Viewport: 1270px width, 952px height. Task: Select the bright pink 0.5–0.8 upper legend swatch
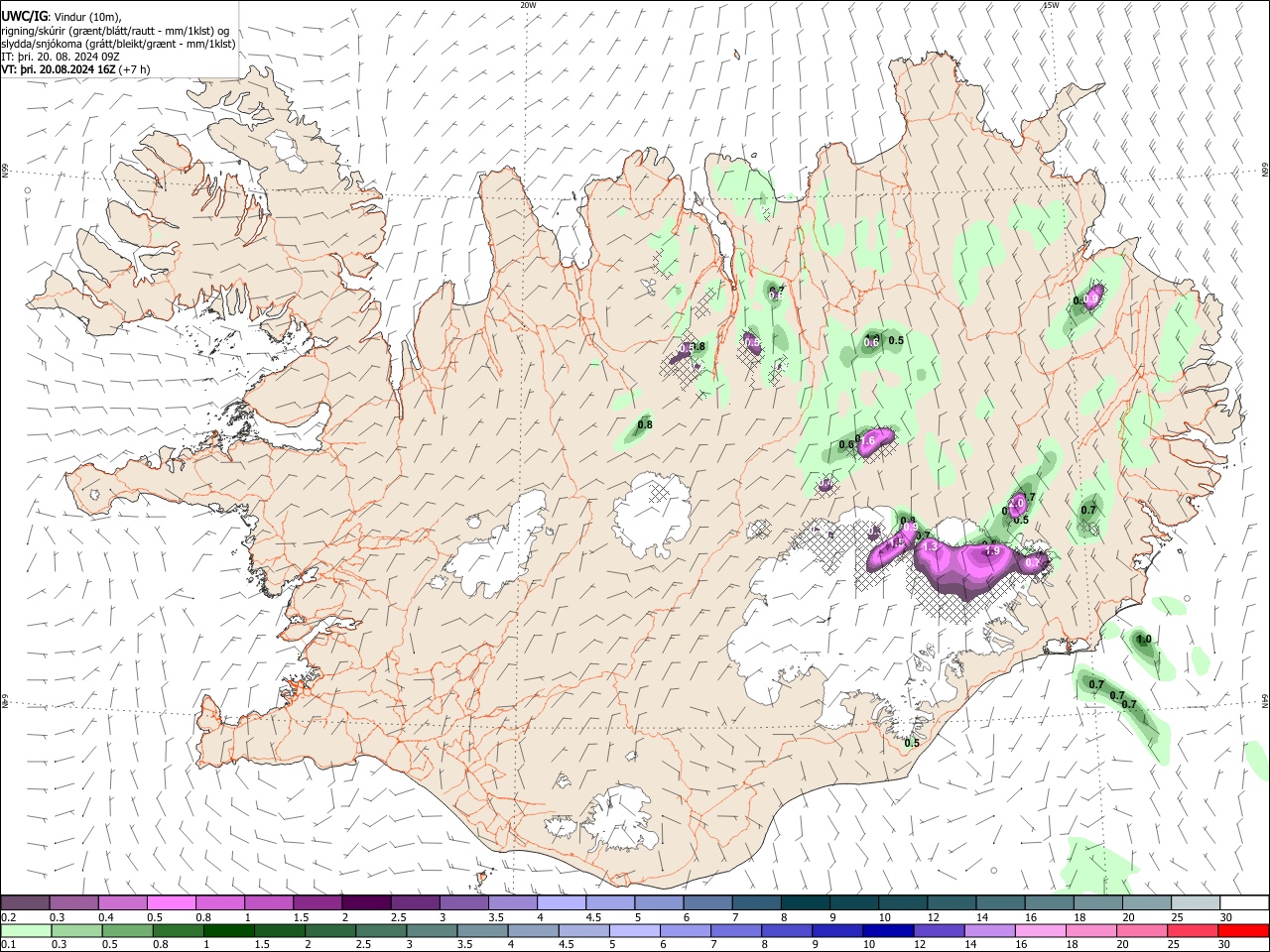coord(171,902)
